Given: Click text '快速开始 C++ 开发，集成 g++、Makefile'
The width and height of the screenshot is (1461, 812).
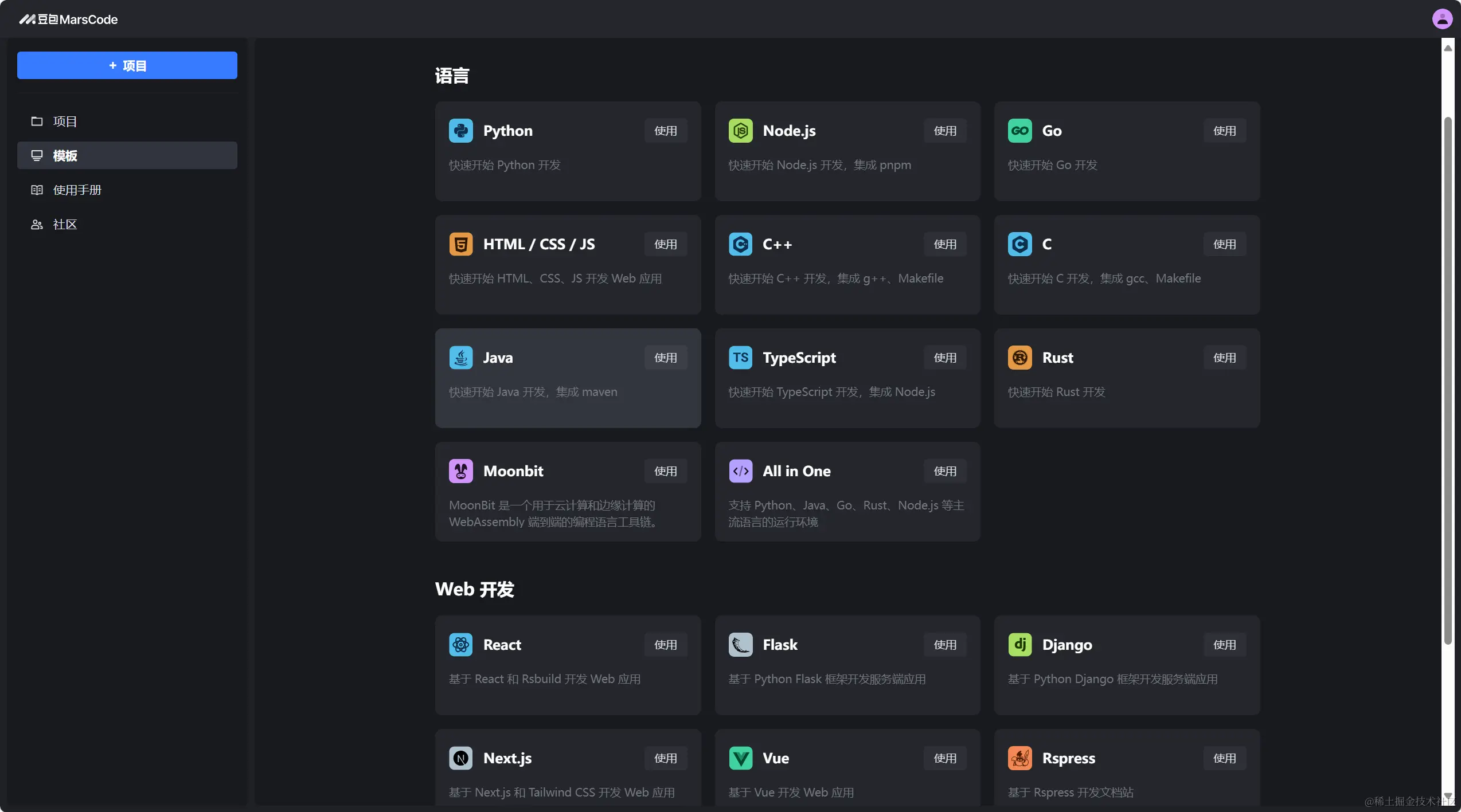Looking at the screenshot, I should click(835, 278).
